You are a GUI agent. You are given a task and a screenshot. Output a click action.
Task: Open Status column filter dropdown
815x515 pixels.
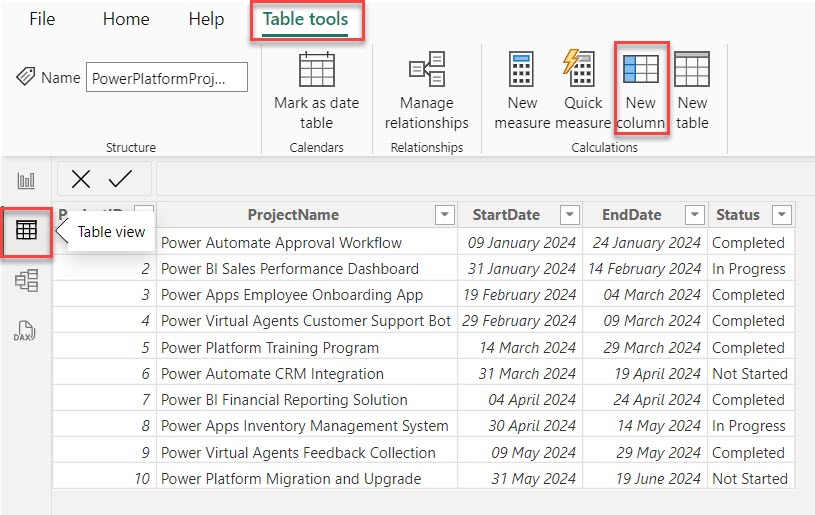click(x=782, y=215)
